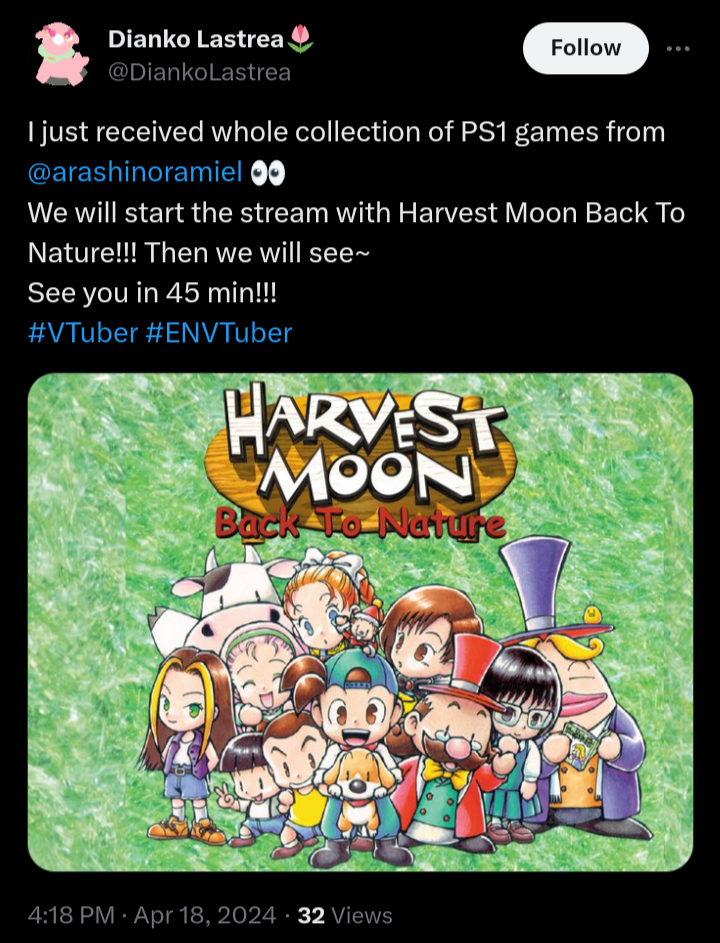The image size is (720, 943).
Task: Open the @DiankoLastrea handle
Action: click(199, 72)
